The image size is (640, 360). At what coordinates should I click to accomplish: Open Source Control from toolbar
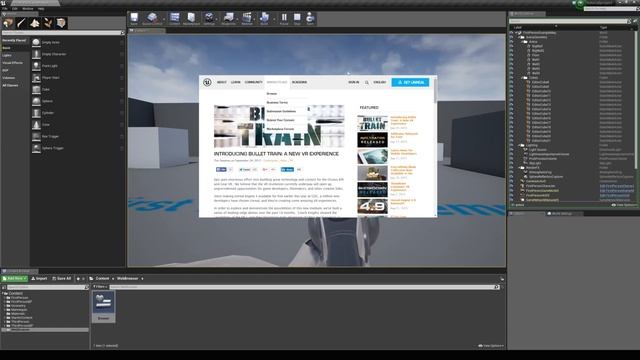click(152, 18)
